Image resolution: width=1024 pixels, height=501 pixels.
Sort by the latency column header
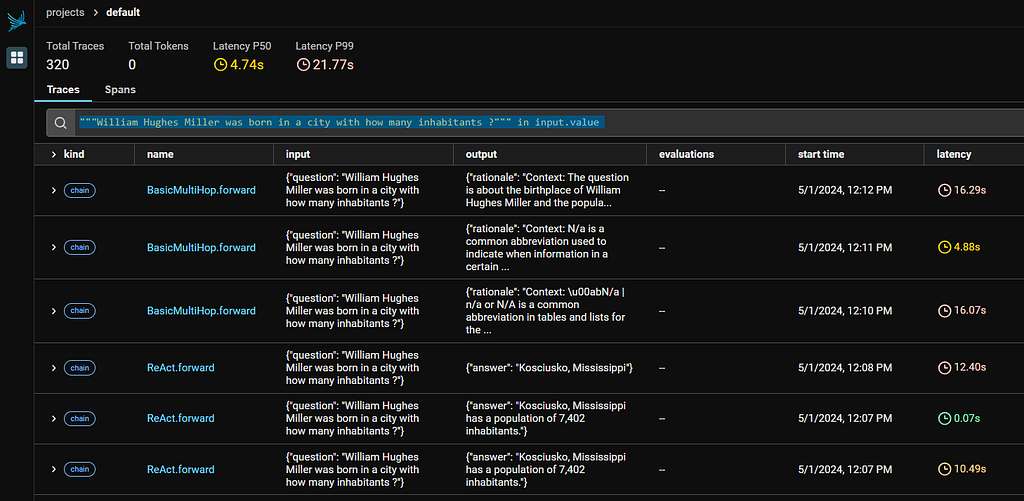coord(953,155)
